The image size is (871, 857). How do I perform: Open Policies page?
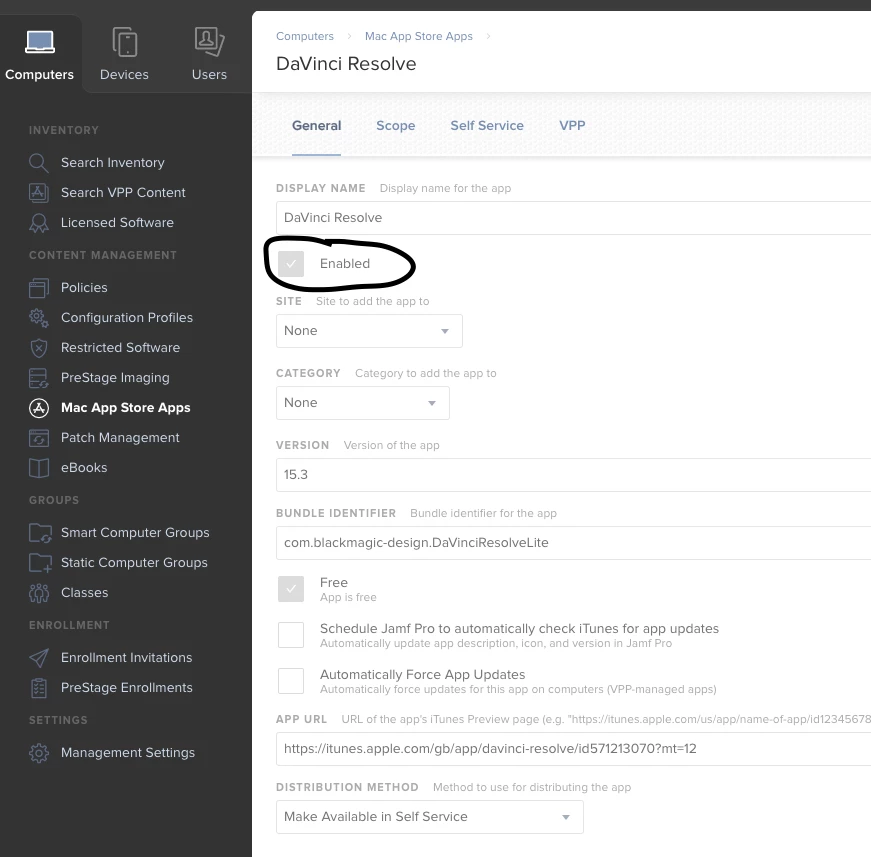coord(84,288)
